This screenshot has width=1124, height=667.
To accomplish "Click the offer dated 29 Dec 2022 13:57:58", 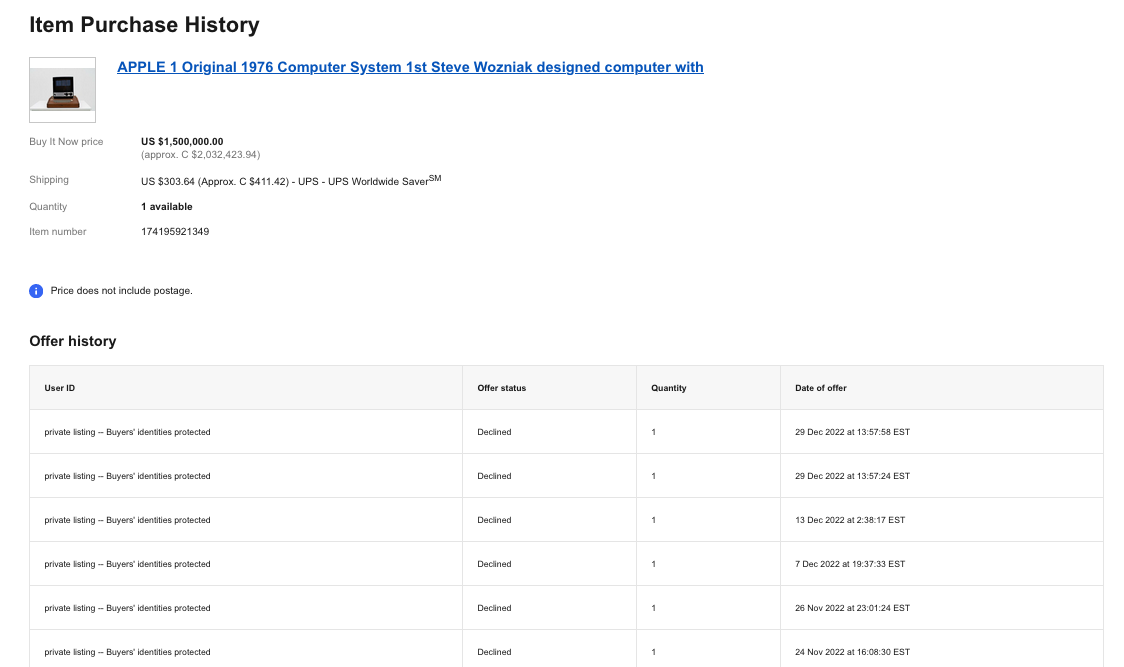I will coord(852,432).
